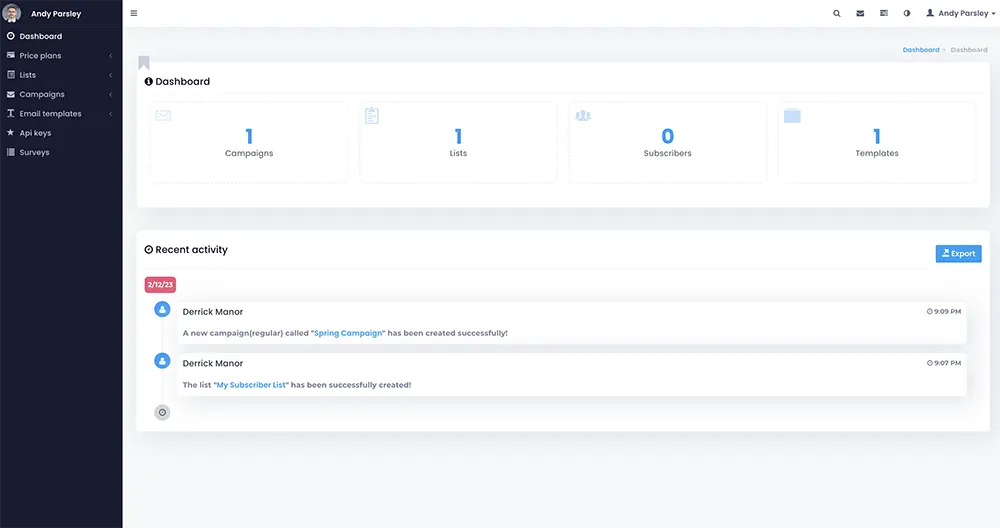
Task: Click the Campaigns envelope icon in sidebar
Action: 10,94
